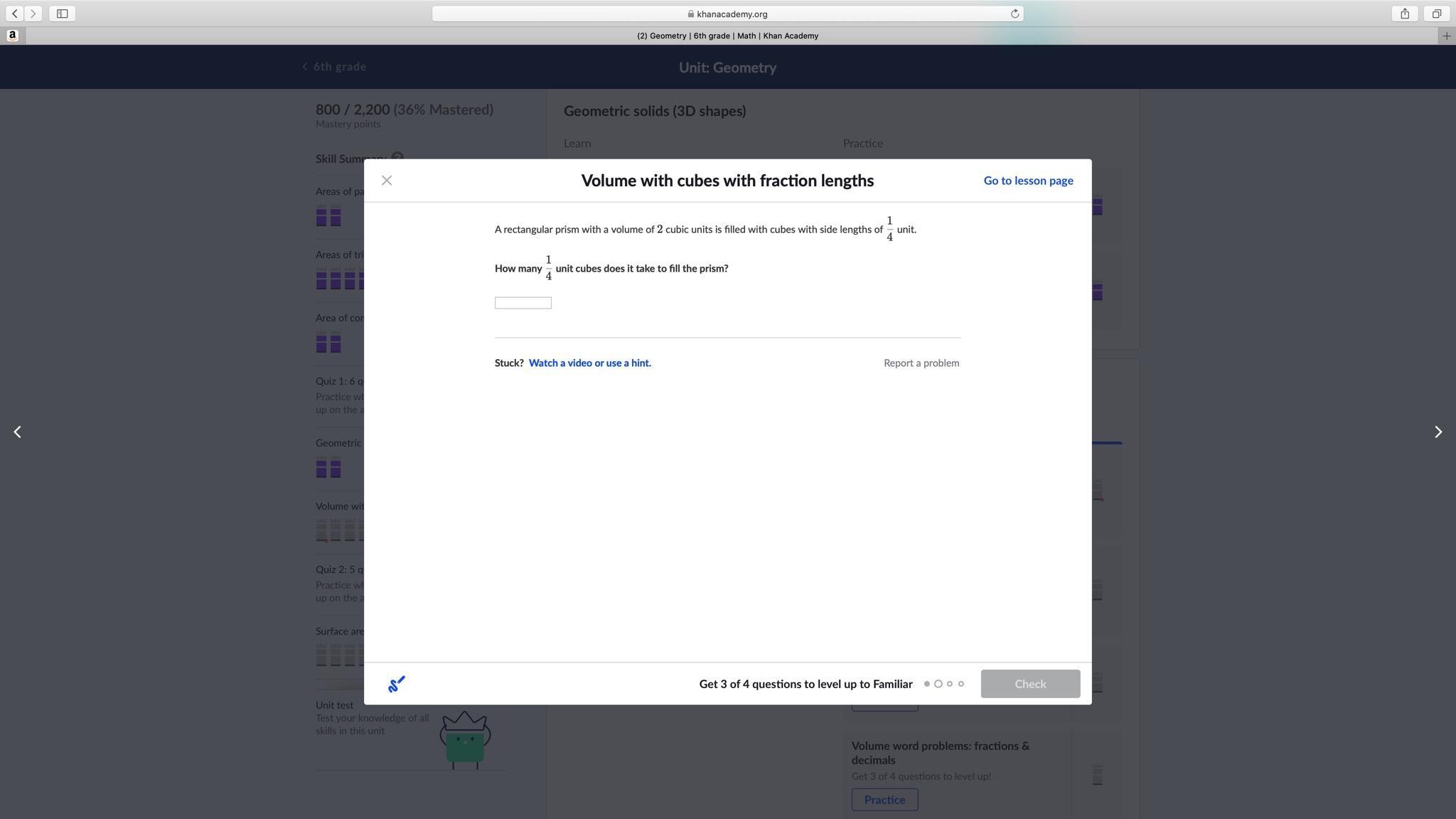Close the exercise dialog with X
Viewport: 1456px width, 819px height.
coord(387,181)
